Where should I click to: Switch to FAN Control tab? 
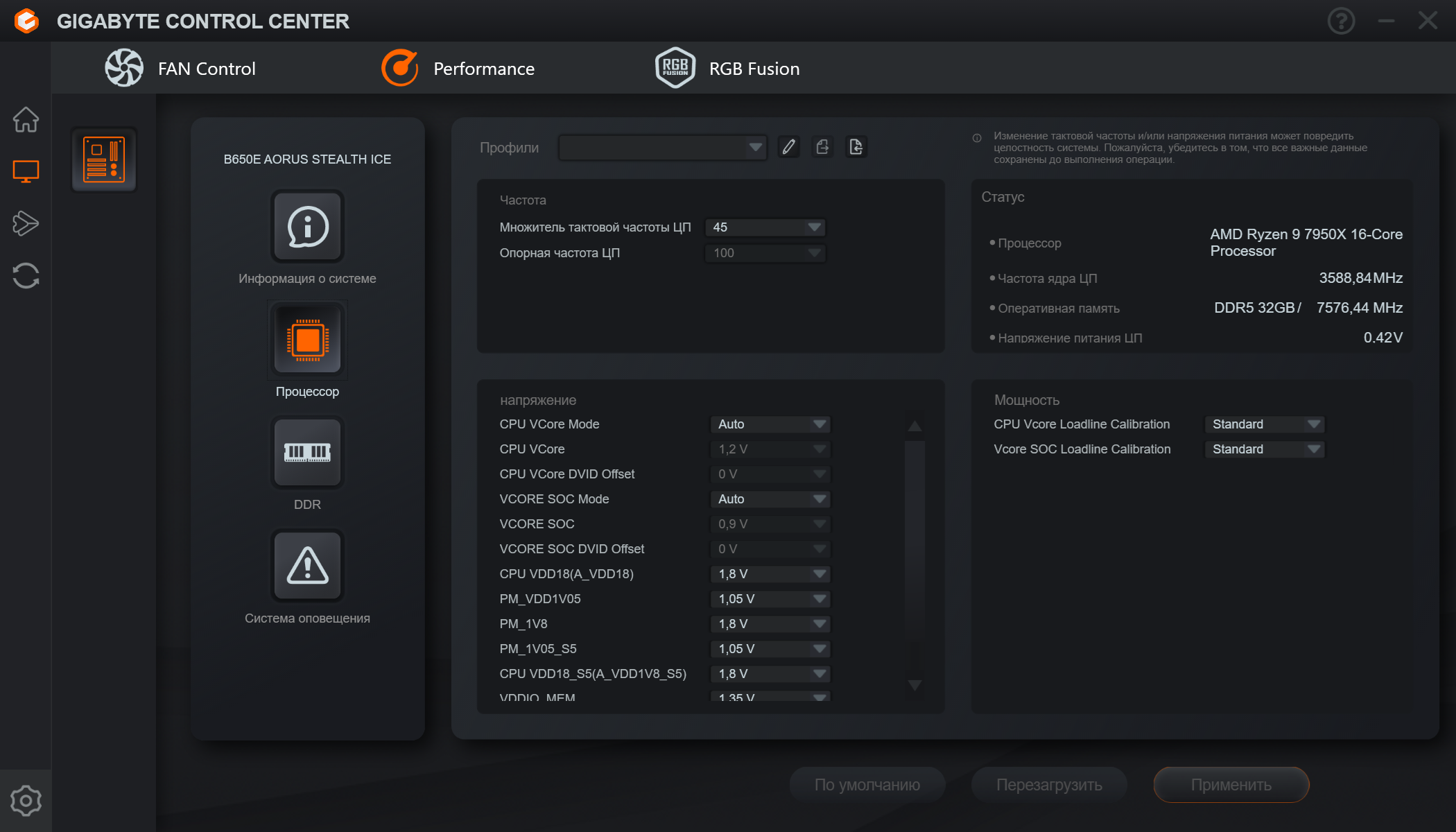click(x=180, y=68)
